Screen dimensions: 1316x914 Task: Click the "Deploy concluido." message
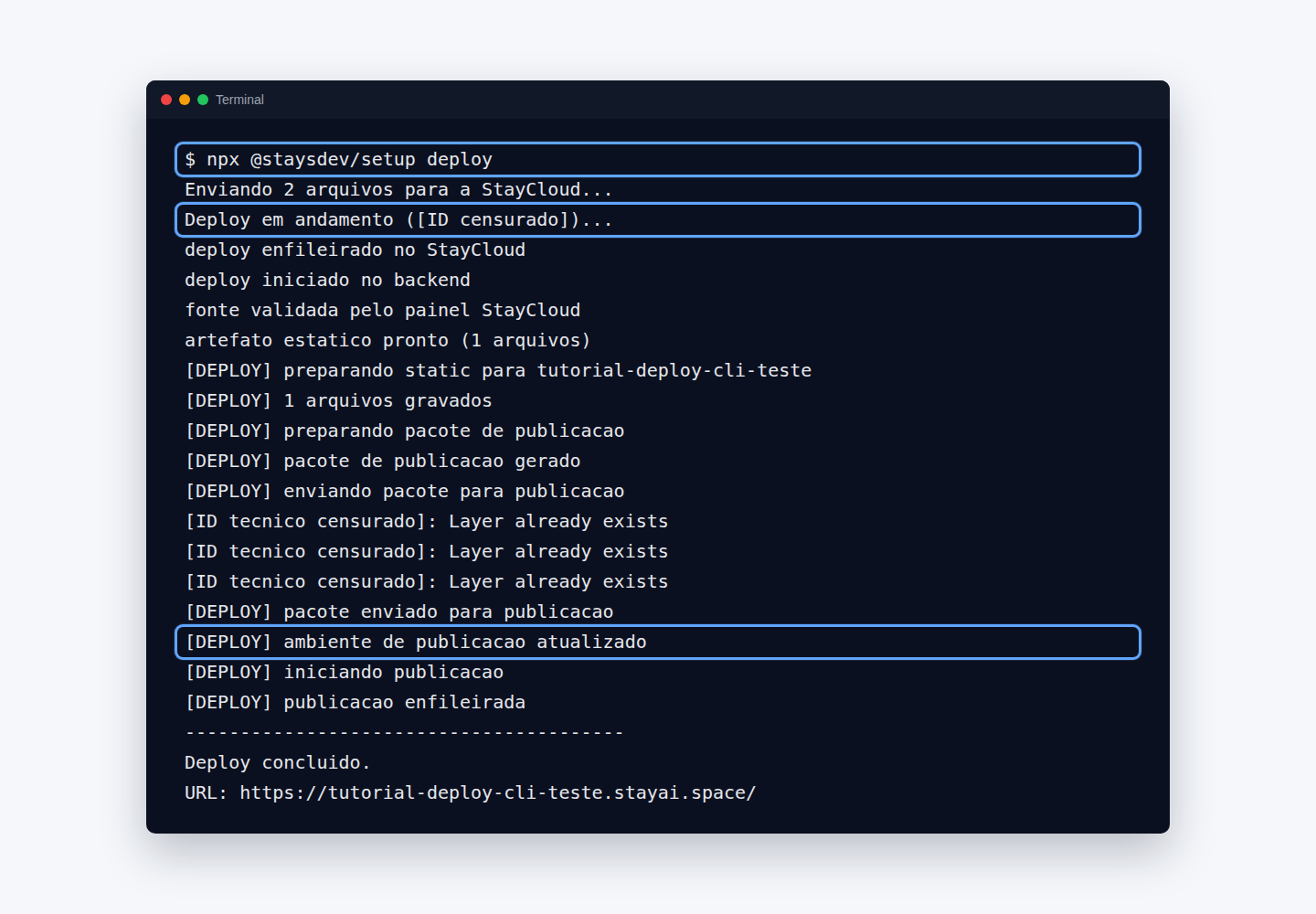click(x=278, y=762)
